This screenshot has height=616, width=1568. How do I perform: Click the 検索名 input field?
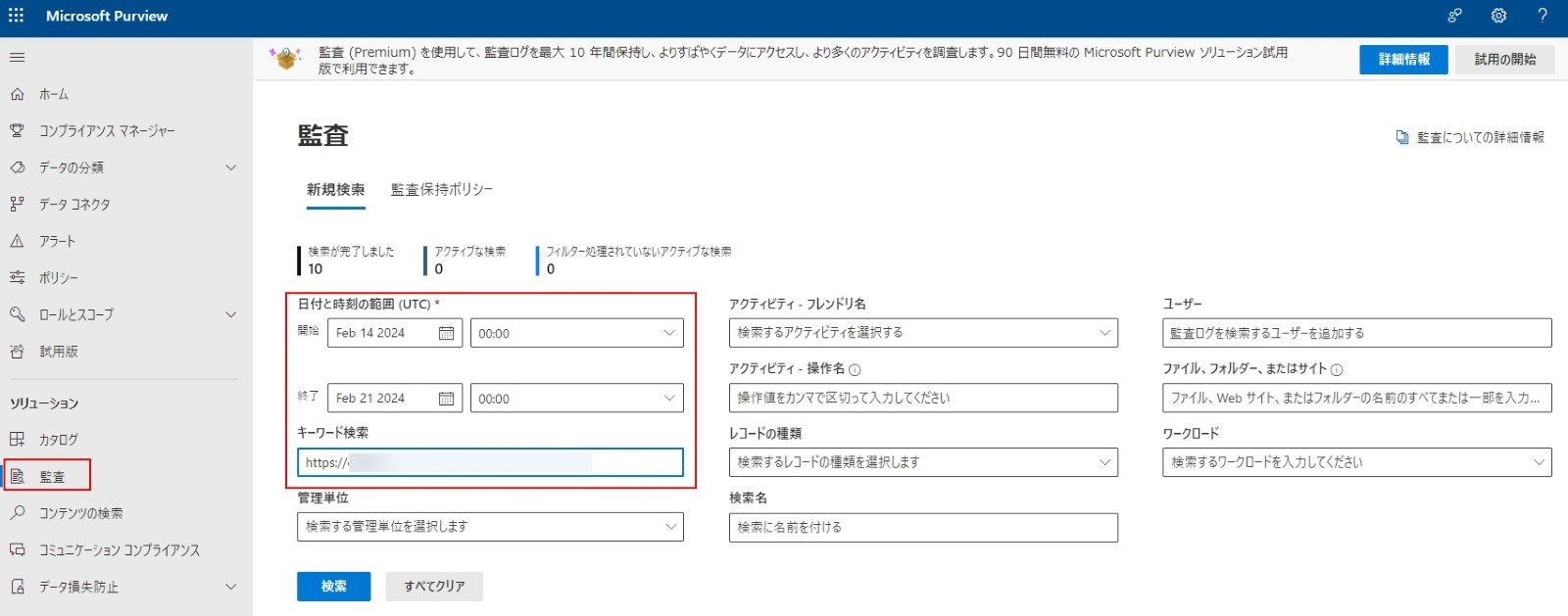[923, 527]
